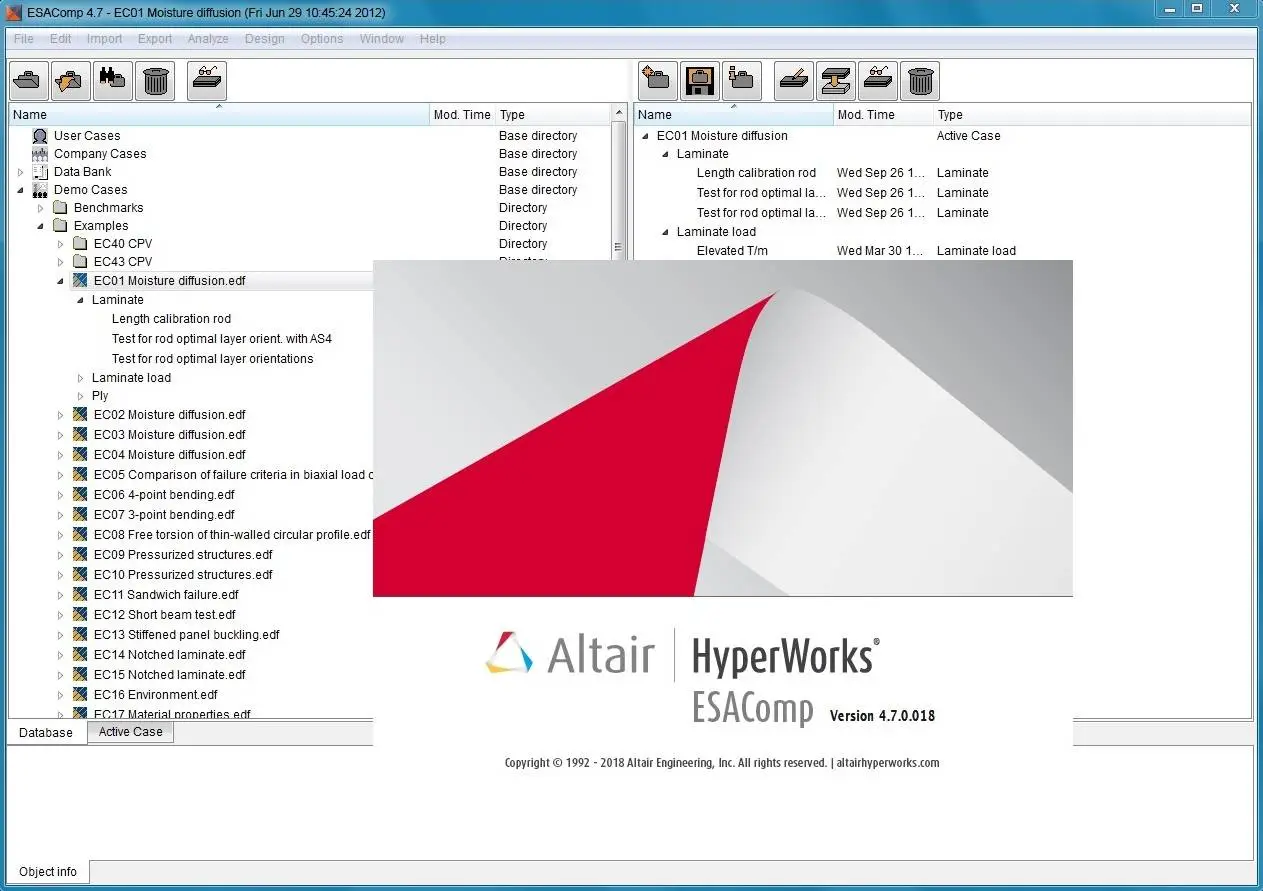Viewport: 1263px width, 891px height.
Task: Select Length calibration rod in active case
Action: [756, 173]
